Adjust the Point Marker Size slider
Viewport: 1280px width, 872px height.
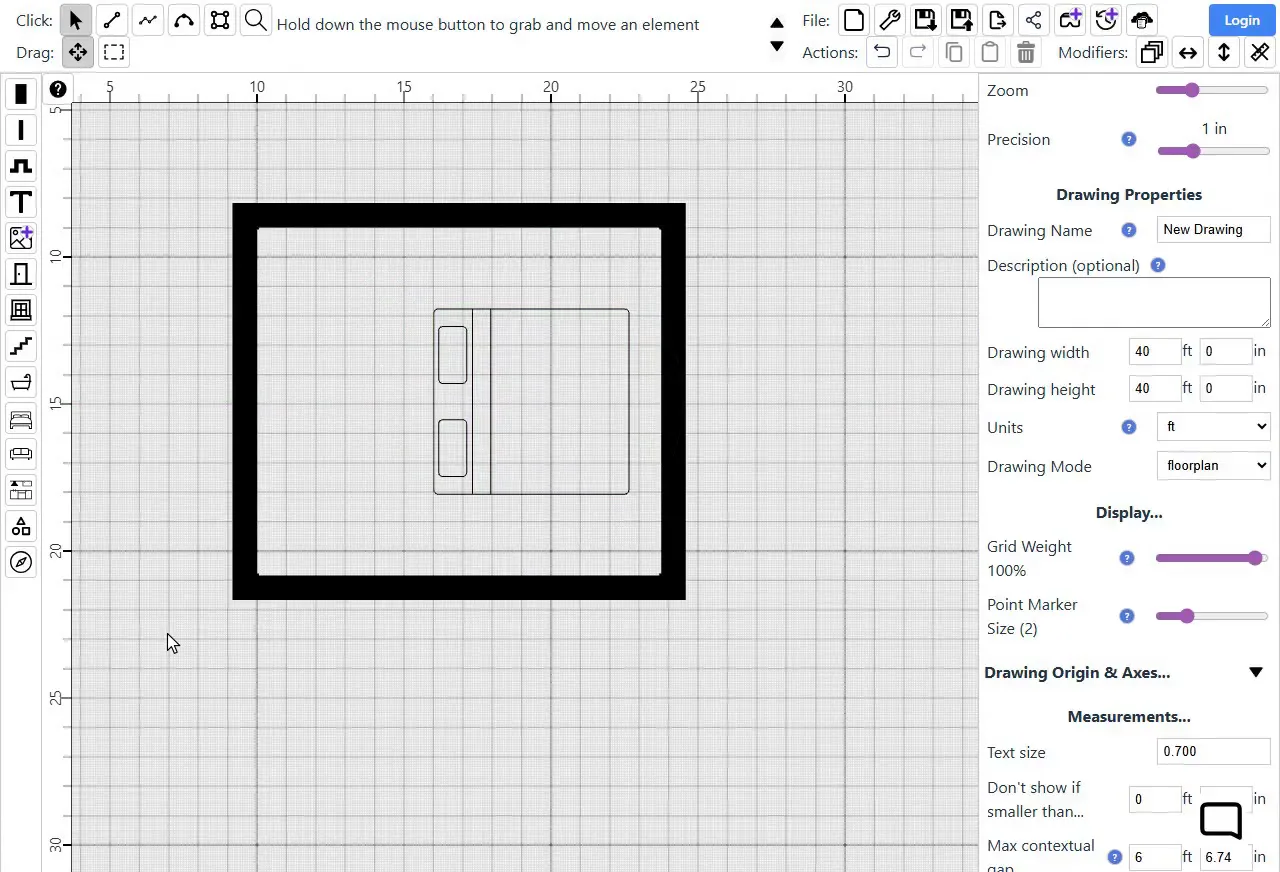(x=1212, y=616)
